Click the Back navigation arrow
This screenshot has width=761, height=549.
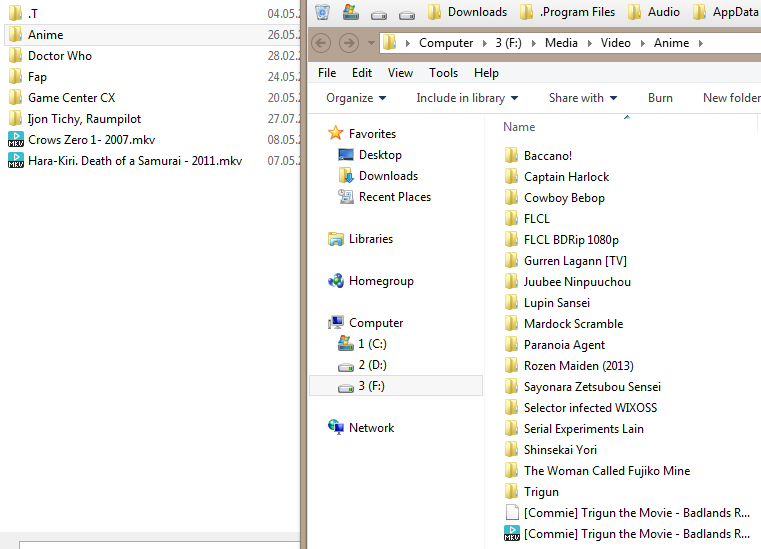[x=321, y=43]
